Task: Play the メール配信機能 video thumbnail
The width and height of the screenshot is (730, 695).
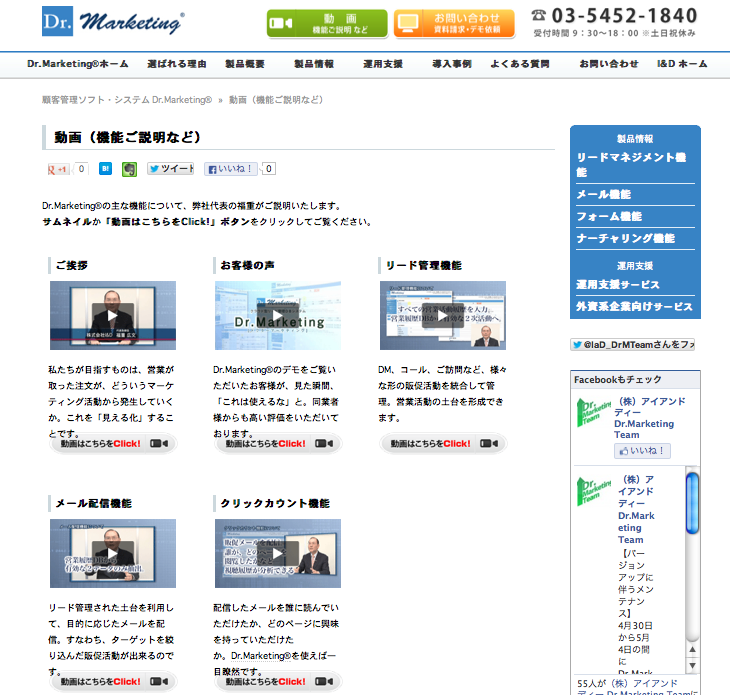Action: pos(113,553)
